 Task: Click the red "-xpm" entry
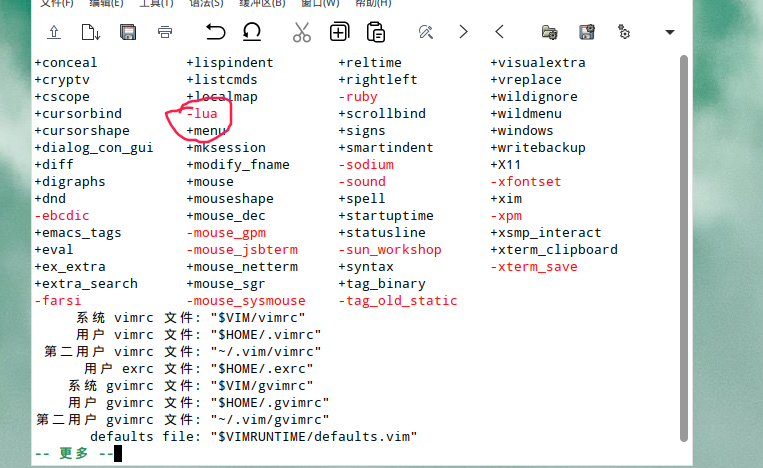click(x=506, y=216)
